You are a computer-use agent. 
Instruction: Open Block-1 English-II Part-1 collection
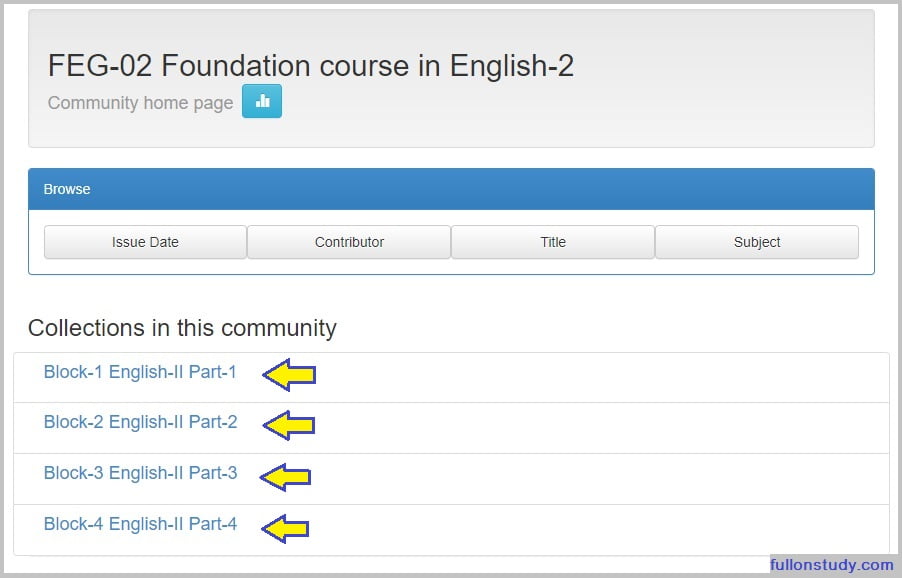point(140,372)
